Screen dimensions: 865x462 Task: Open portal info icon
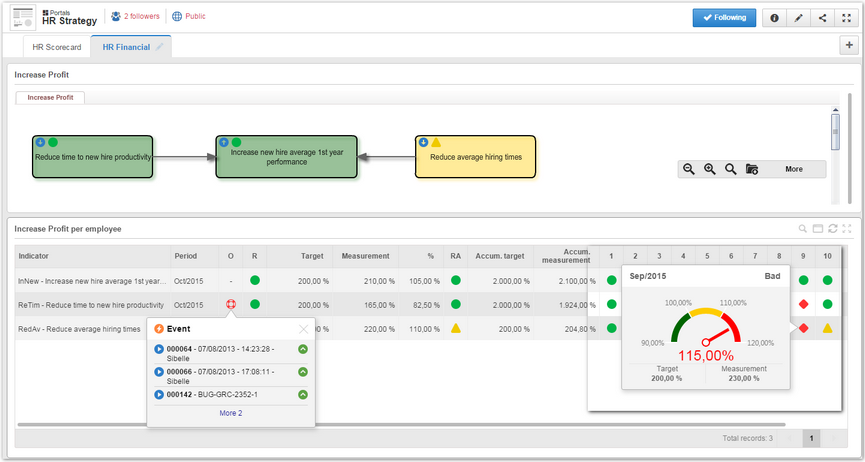pos(774,18)
